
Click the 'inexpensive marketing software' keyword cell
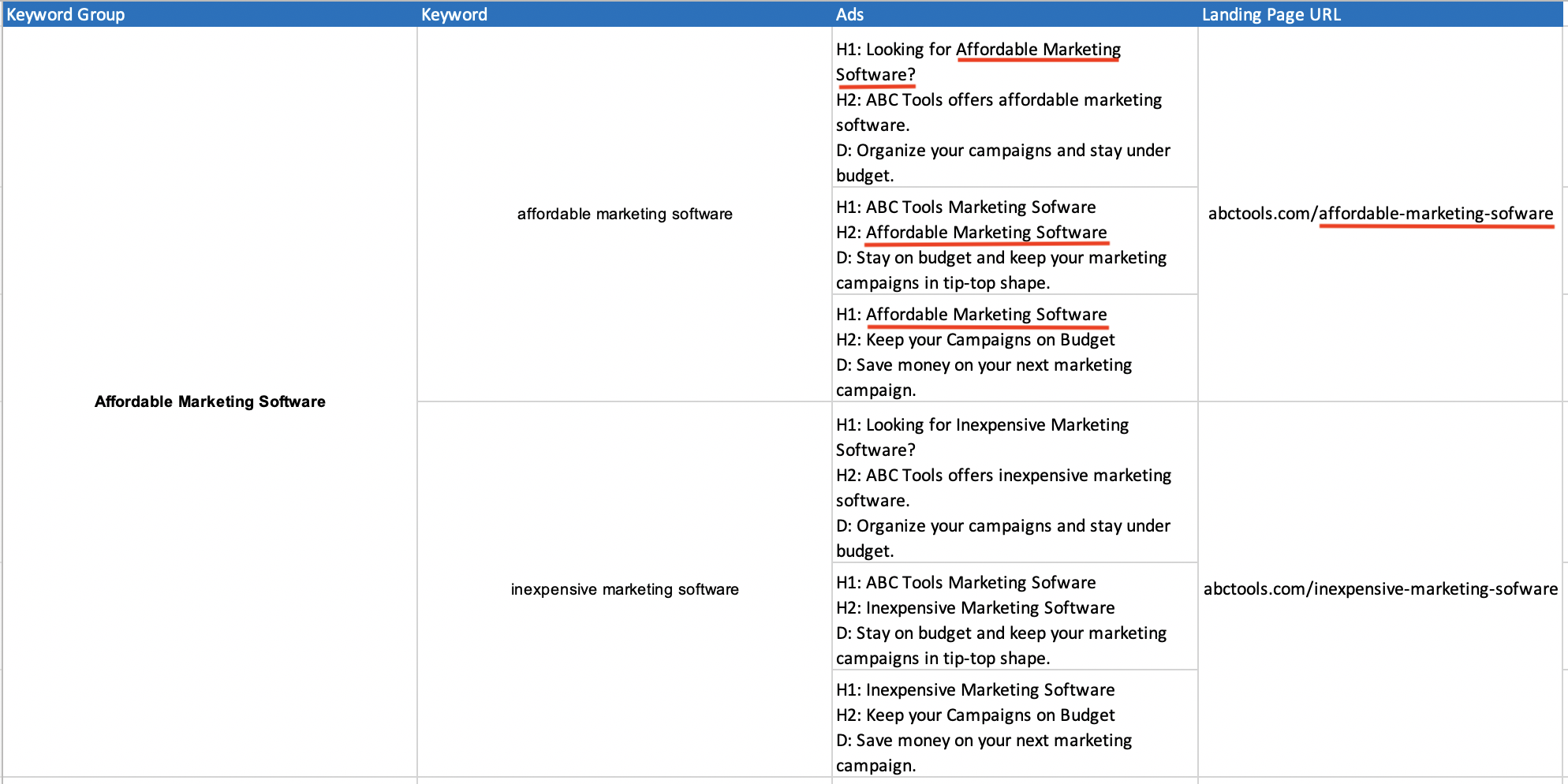point(625,589)
